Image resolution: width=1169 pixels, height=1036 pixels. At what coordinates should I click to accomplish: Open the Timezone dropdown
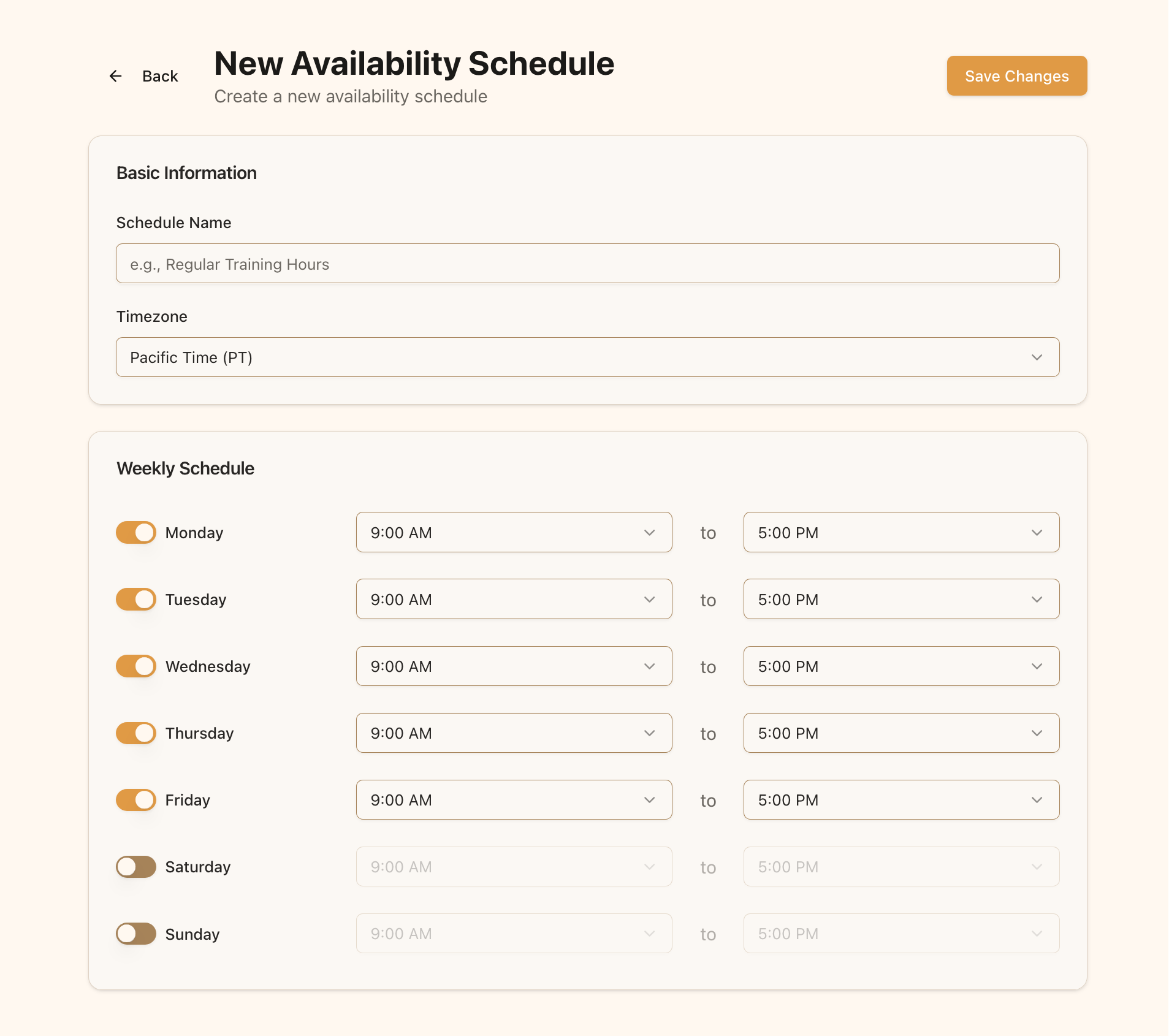(587, 357)
